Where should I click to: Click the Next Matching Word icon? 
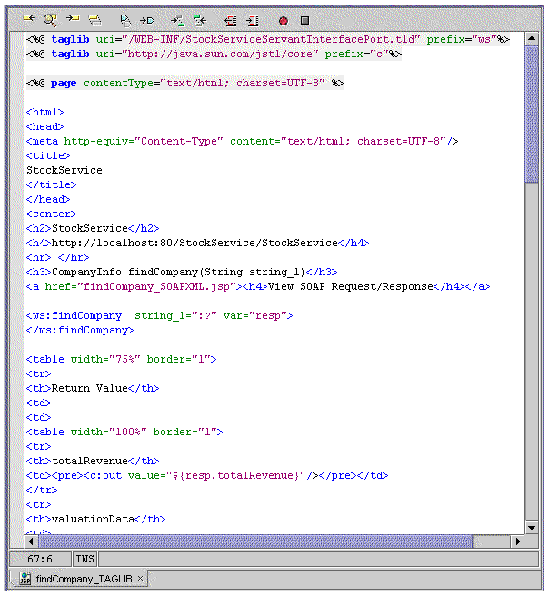(x=200, y=20)
